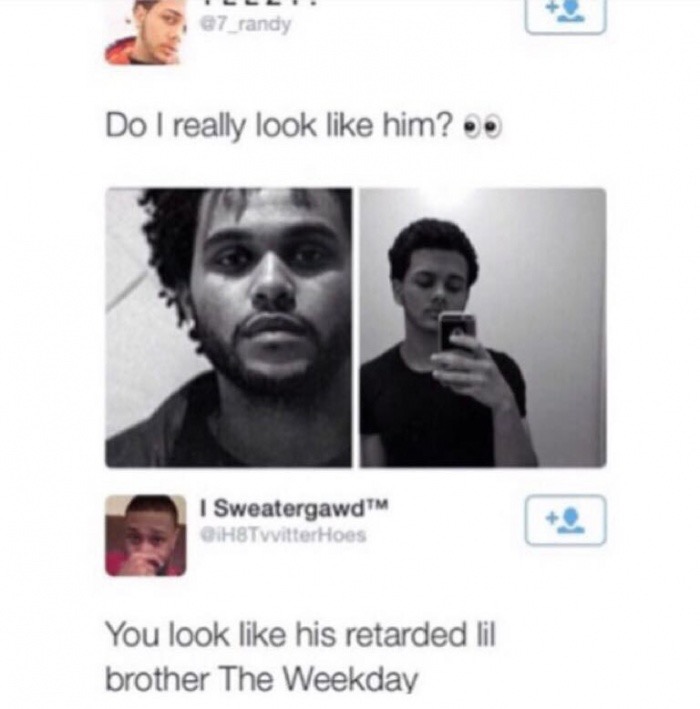Click the words "The Weekday" in the reply

[x=319, y=679]
